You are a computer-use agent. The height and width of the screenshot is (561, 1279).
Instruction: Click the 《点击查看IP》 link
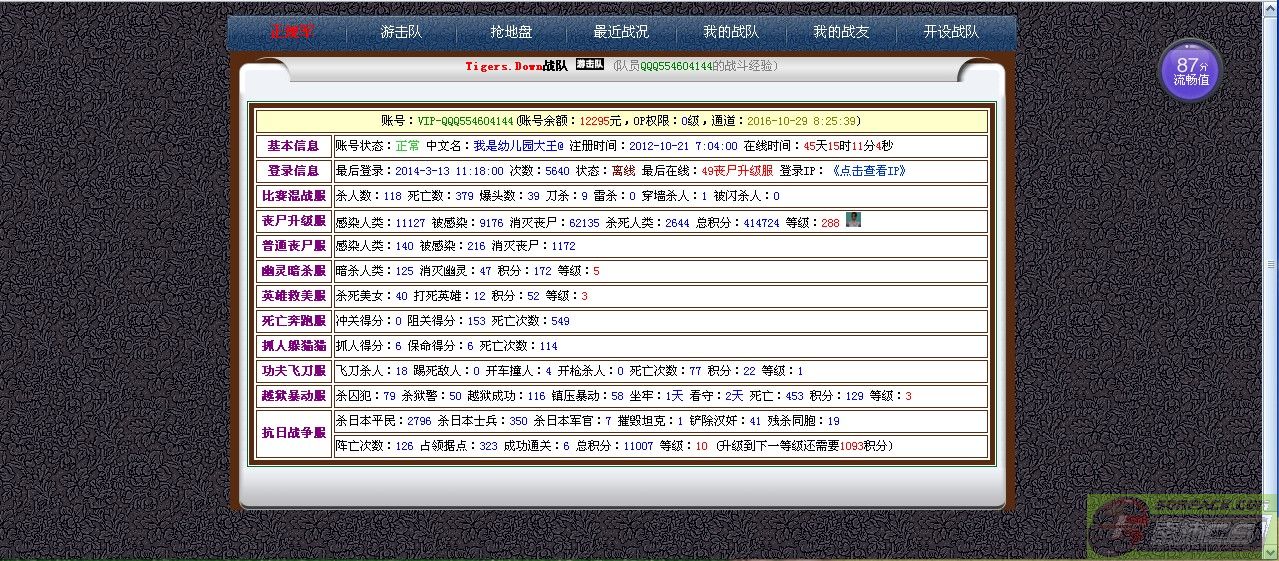click(x=868, y=171)
